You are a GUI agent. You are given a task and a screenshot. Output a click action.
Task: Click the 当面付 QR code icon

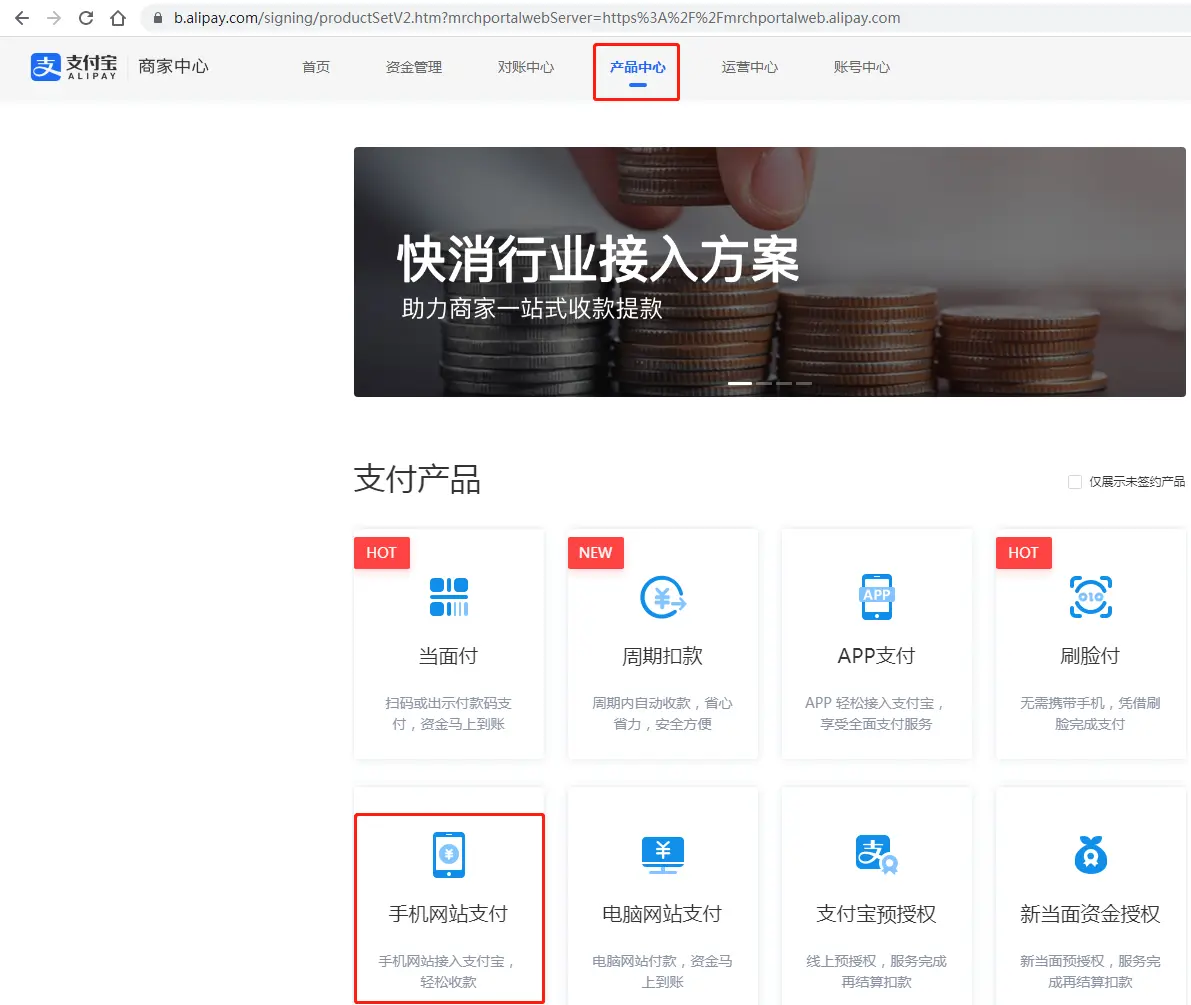point(449,597)
